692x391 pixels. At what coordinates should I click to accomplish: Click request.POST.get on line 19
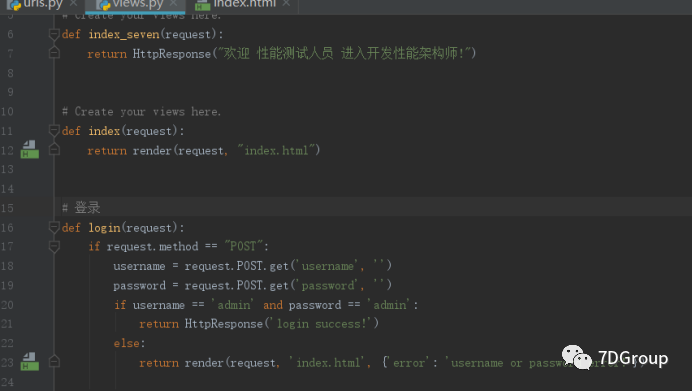237,286
